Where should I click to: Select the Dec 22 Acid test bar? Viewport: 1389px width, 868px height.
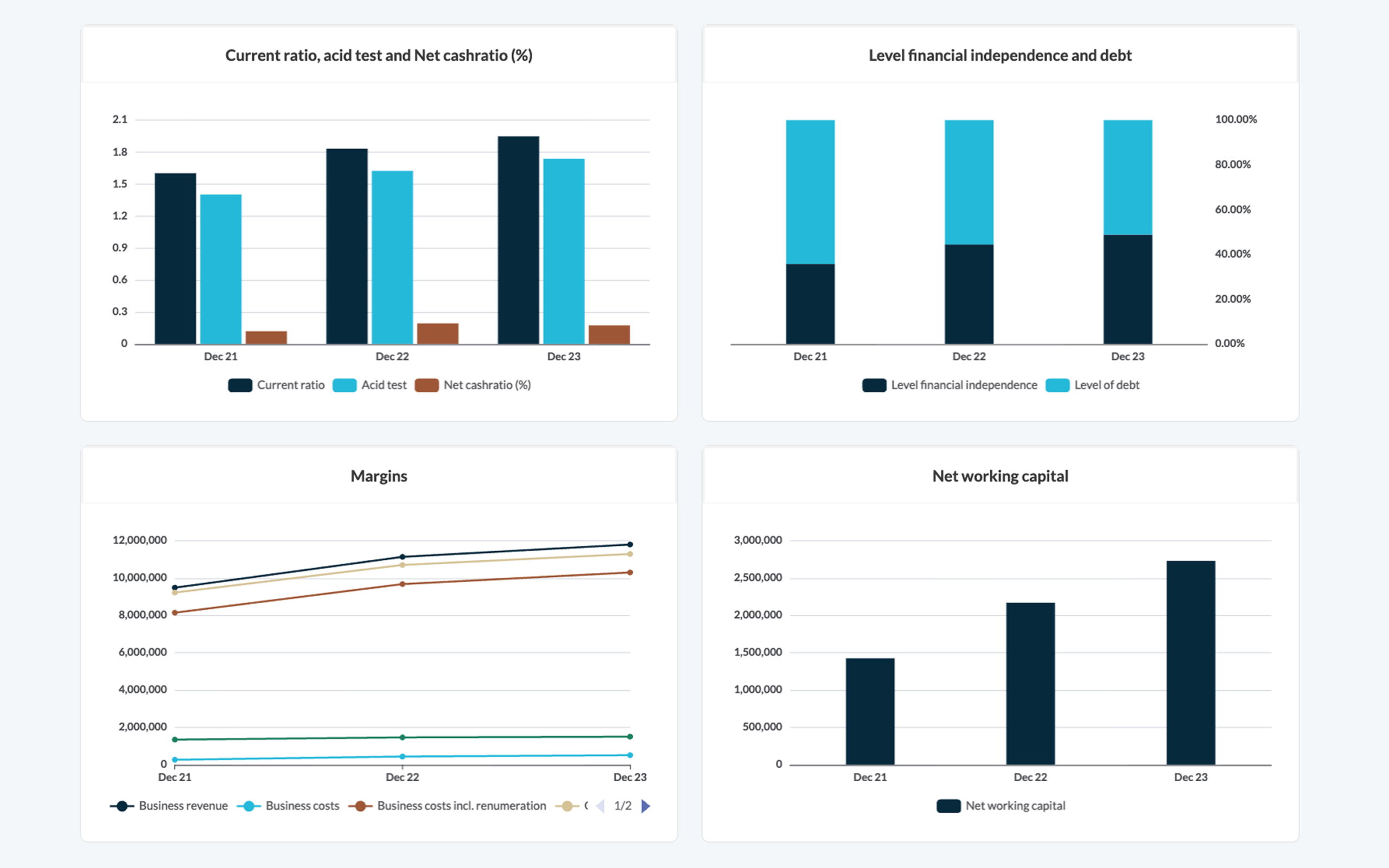392,258
